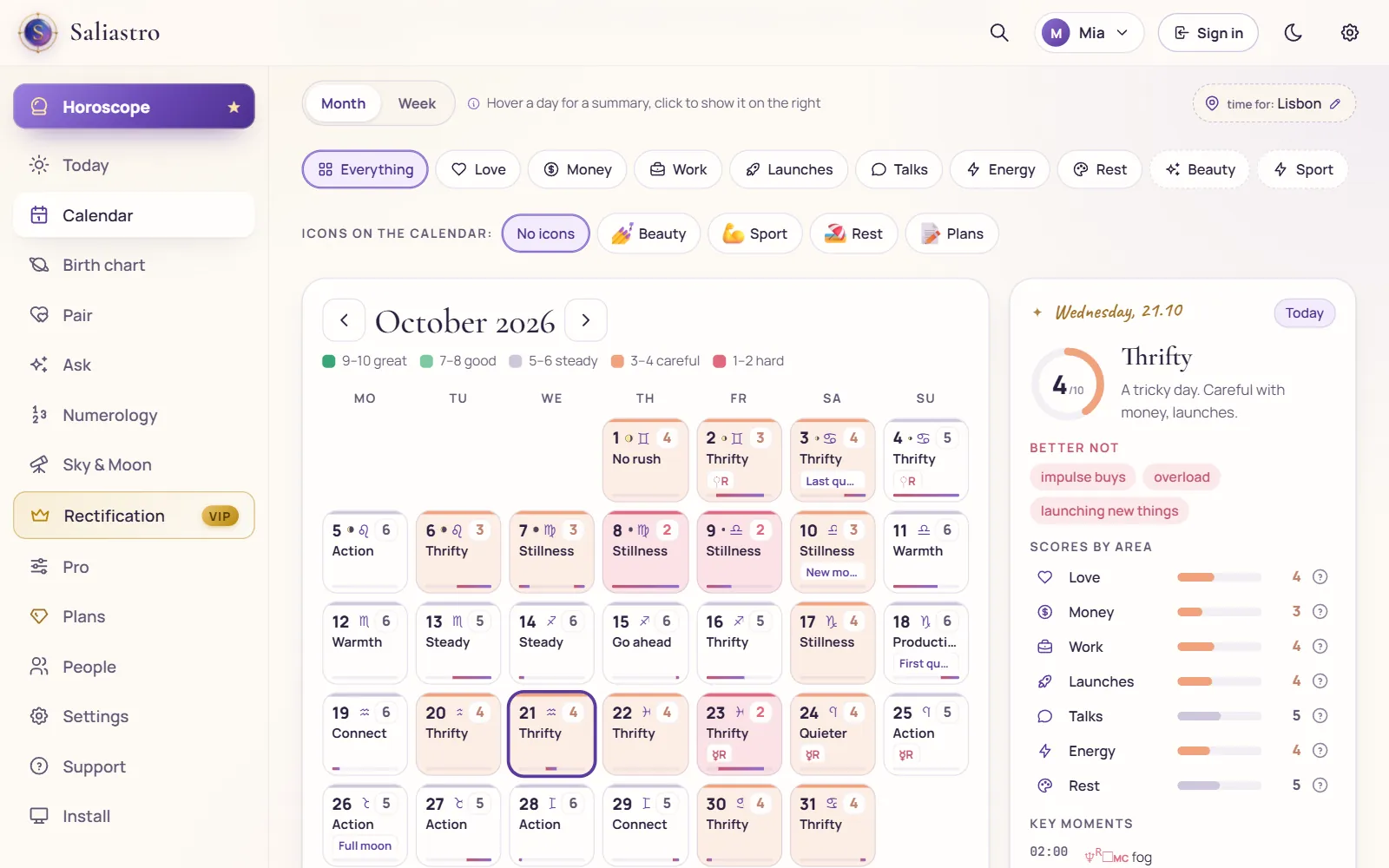This screenshot has width=1389, height=868.
Task: Go to next month arrow
Action: point(586,320)
